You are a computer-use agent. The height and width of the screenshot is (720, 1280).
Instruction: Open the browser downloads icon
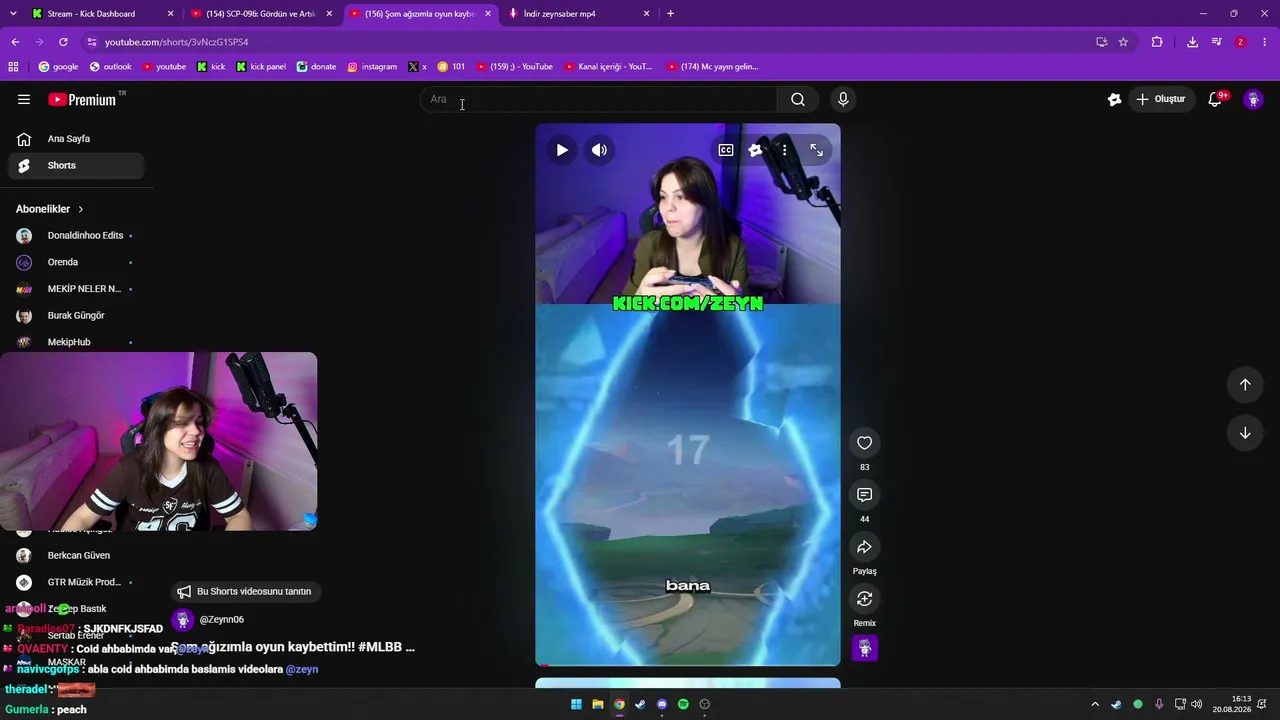(x=1192, y=42)
